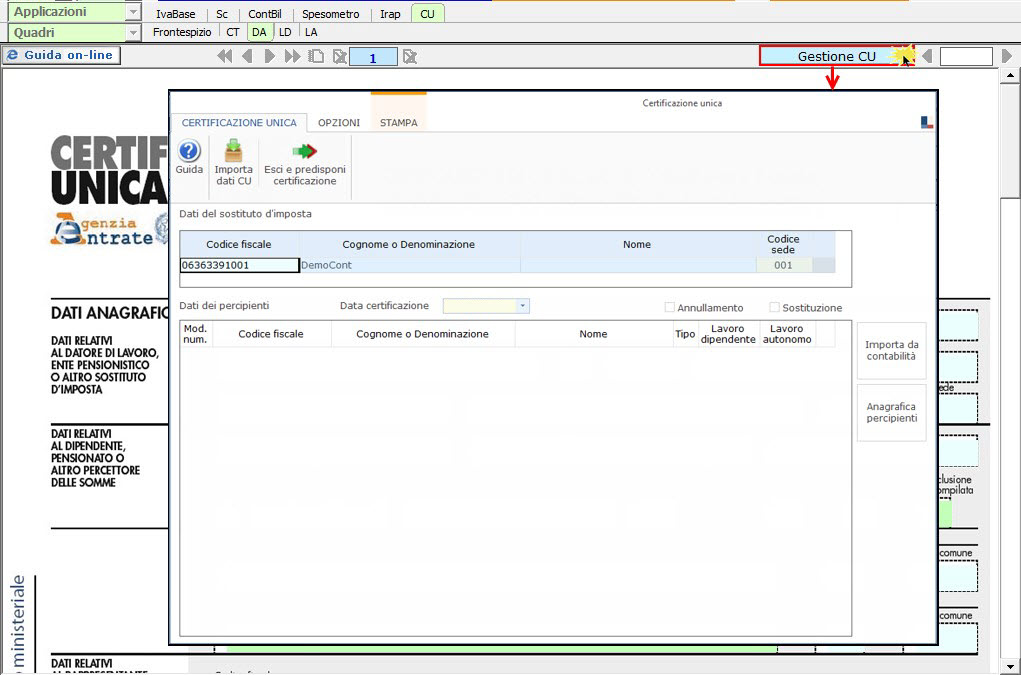Screen dimensions: 1021x675
Task: Click Esci e predisponi certificazione icon
Action: click(x=305, y=164)
